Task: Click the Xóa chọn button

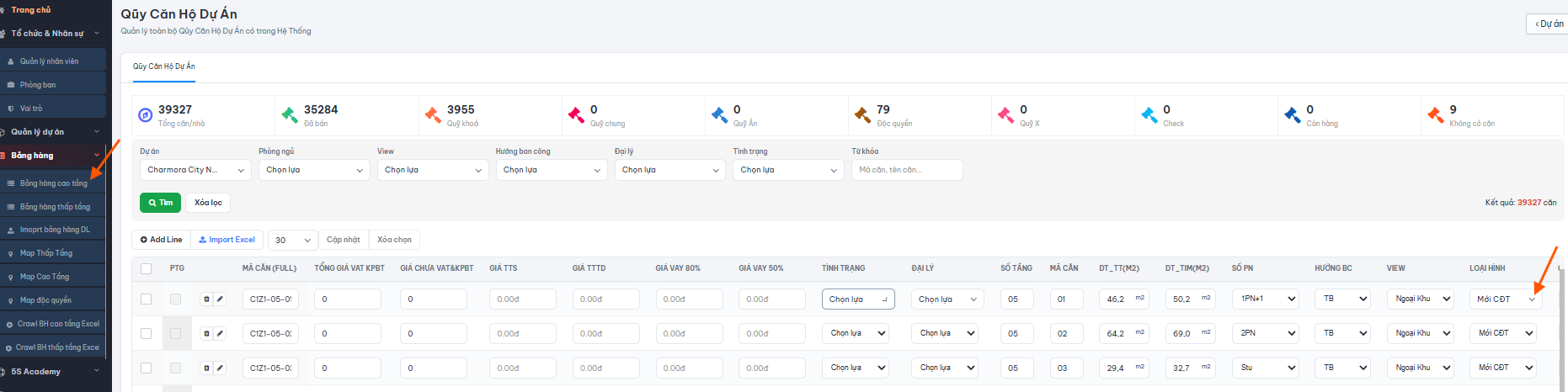Action: (394, 240)
